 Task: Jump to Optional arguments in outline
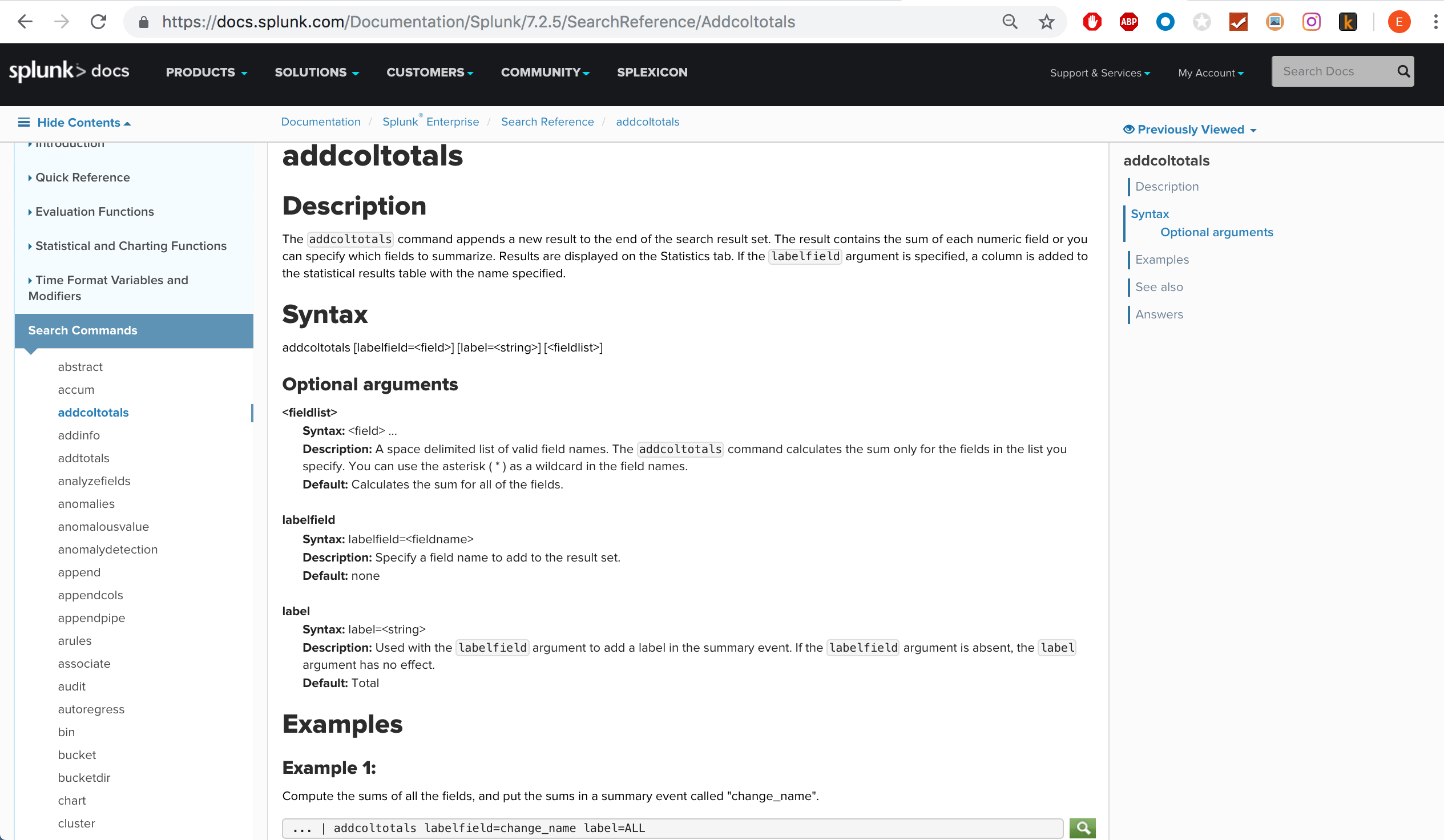point(1216,232)
